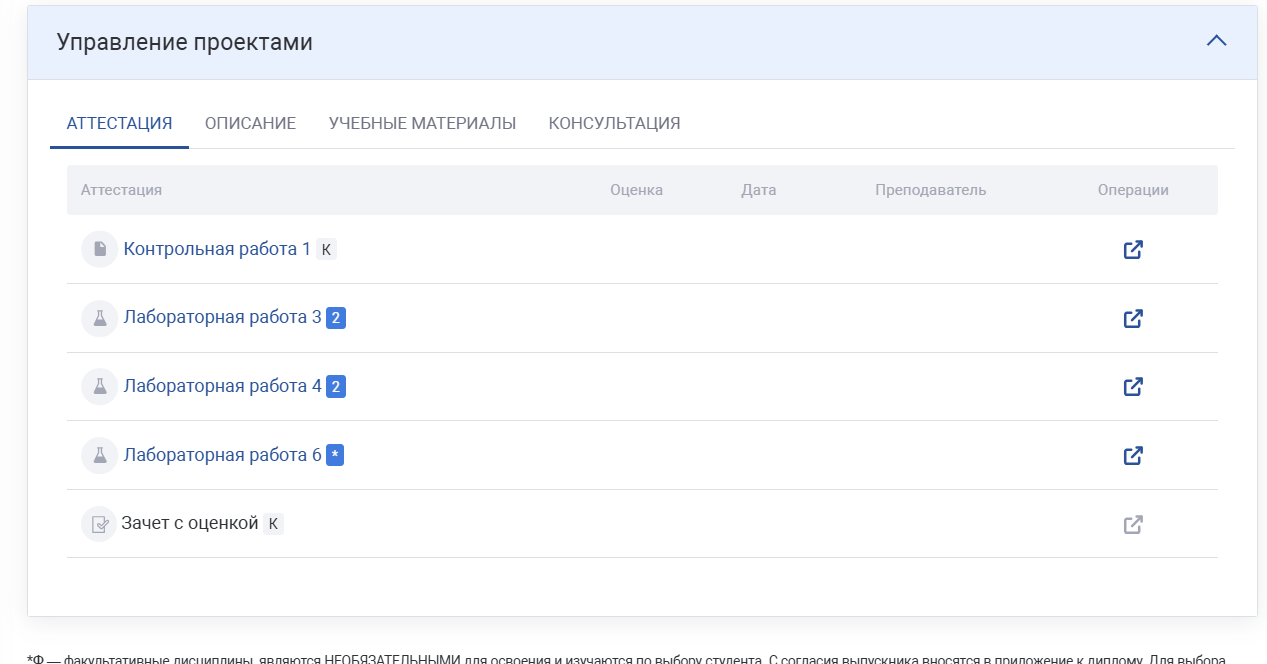The height and width of the screenshot is (664, 1267).
Task: Select the Аттестация tab
Action: (119, 124)
